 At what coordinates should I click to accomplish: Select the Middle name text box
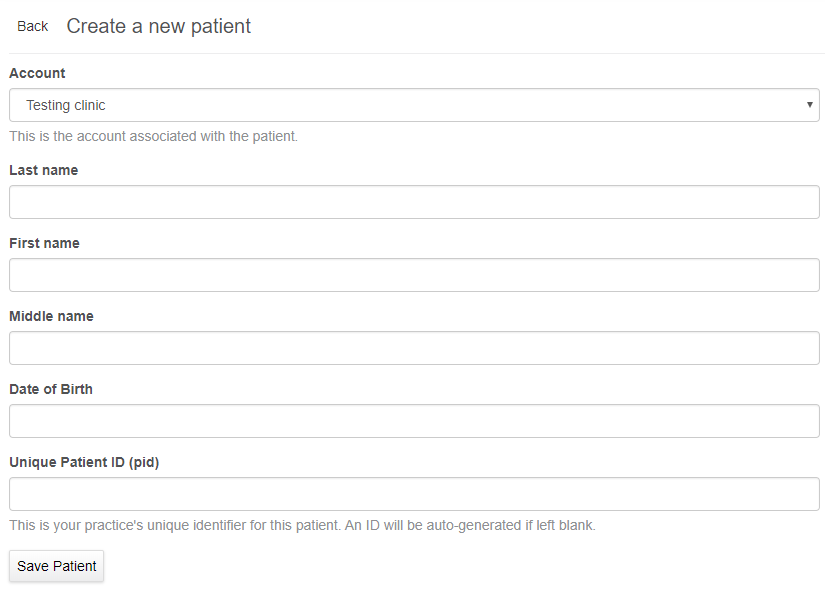click(414, 348)
